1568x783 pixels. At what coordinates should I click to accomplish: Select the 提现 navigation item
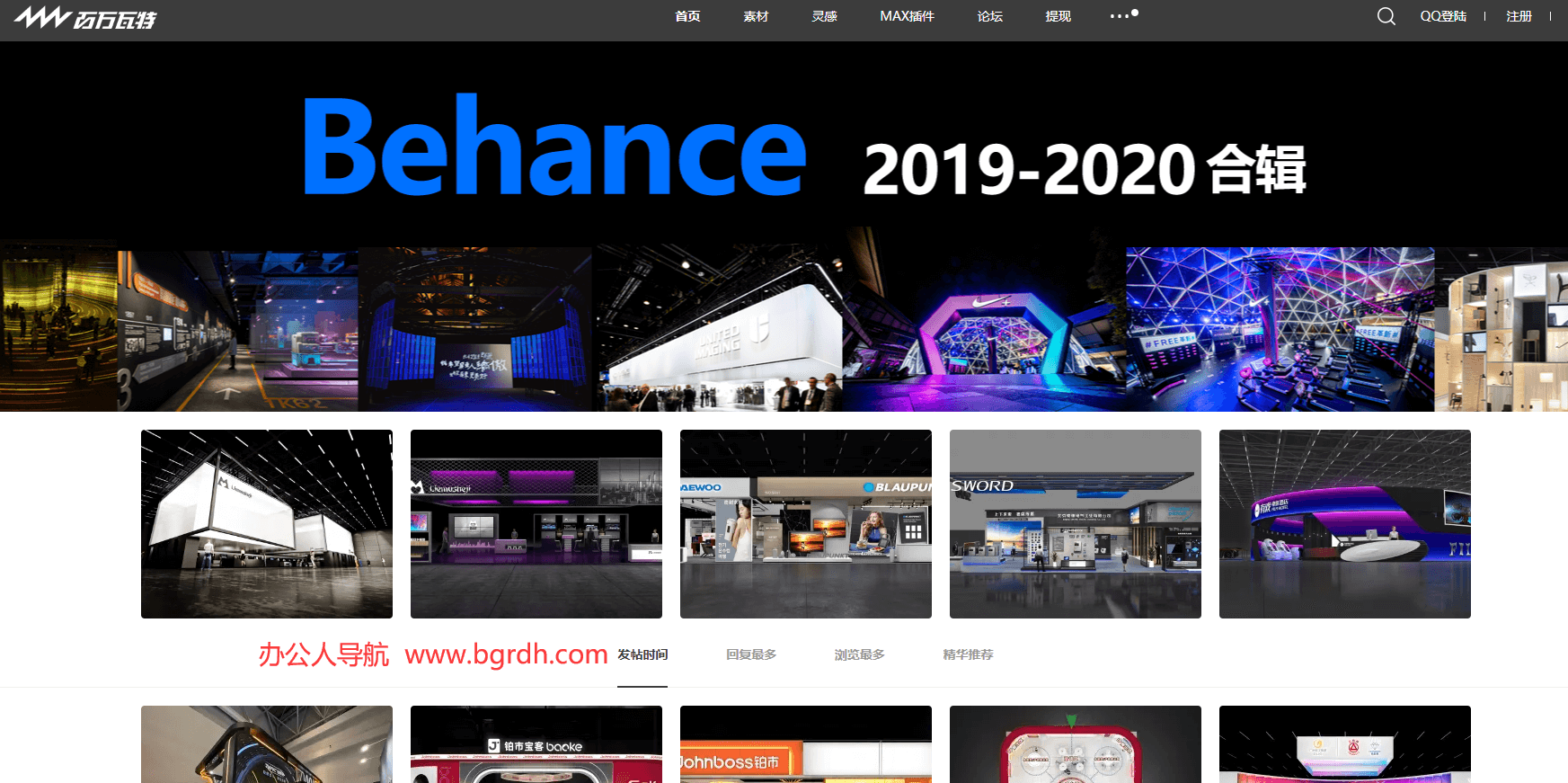tap(1058, 16)
